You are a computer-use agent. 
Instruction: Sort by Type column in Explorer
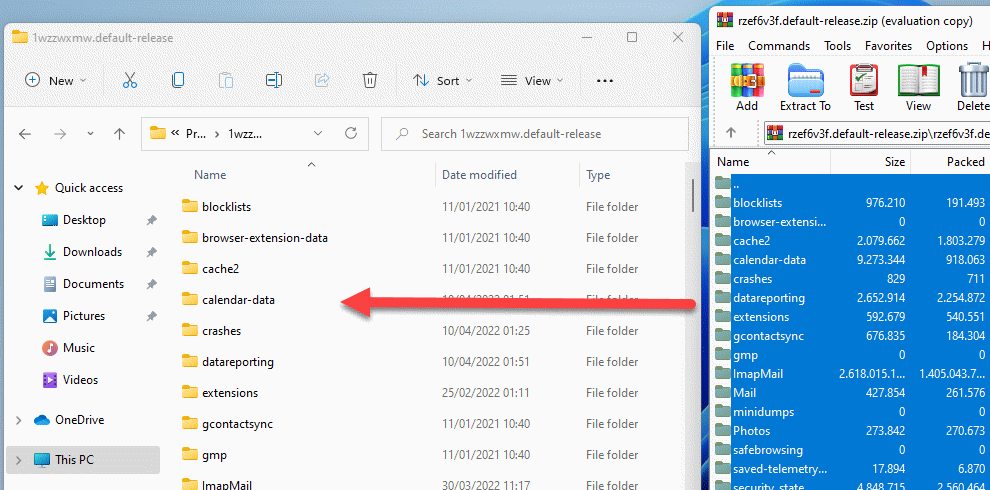(x=598, y=175)
